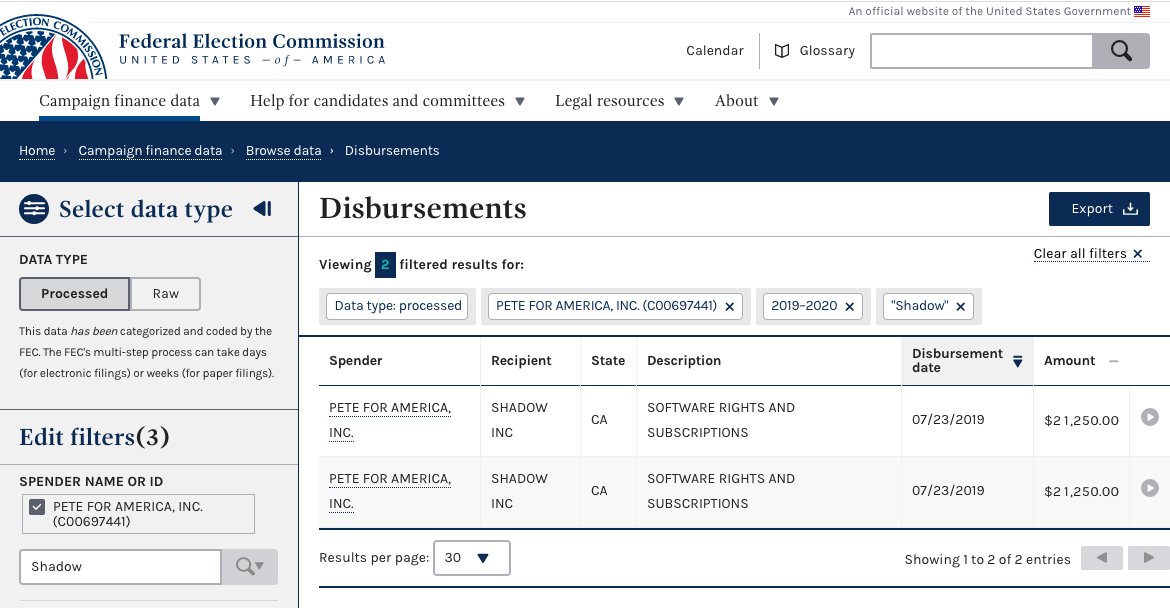Viewport: 1170px width, 608px height.
Task: Click the spender name search field
Action: click(x=120, y=567)
